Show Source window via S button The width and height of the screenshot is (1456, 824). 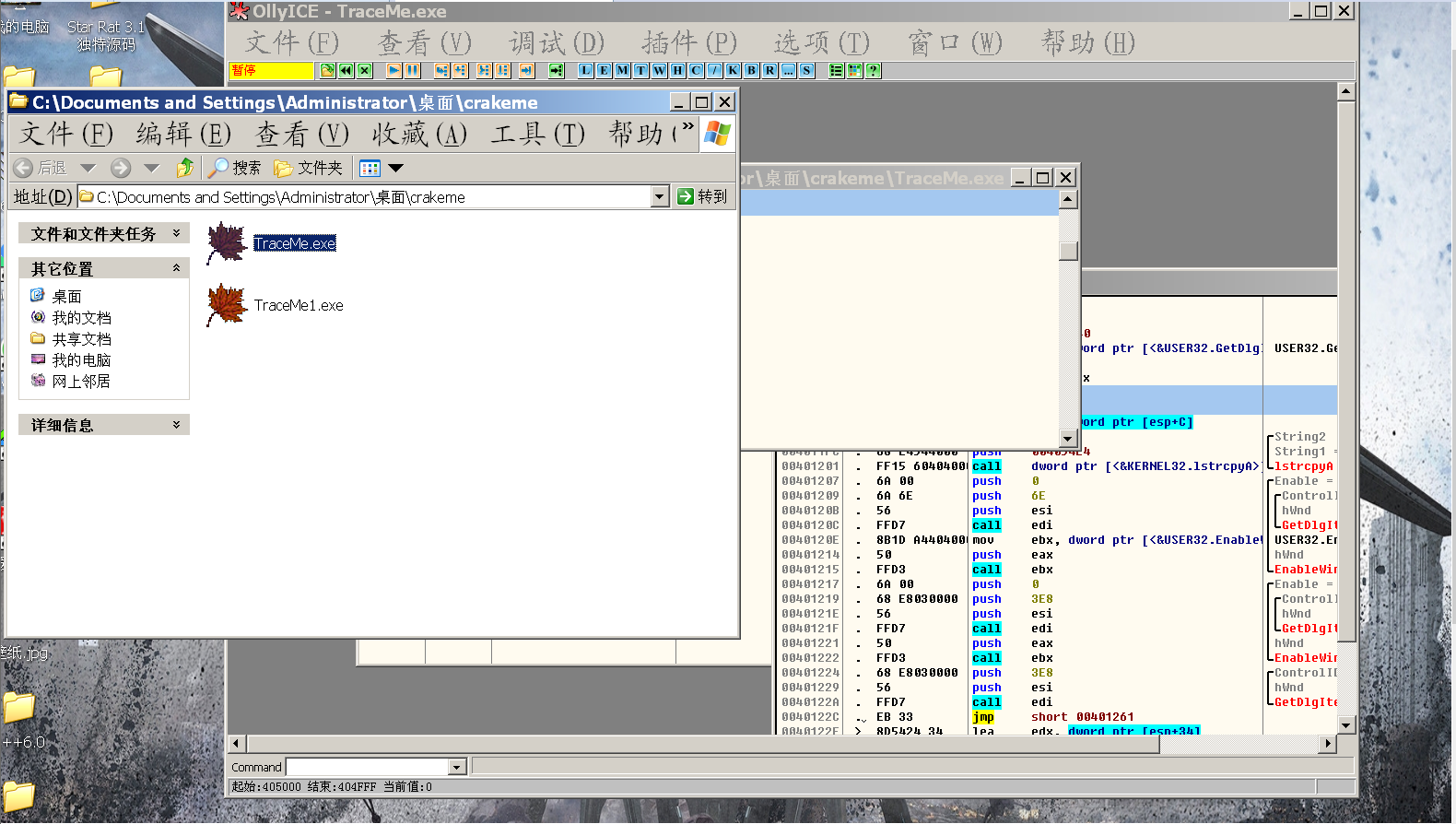point(806,70)
